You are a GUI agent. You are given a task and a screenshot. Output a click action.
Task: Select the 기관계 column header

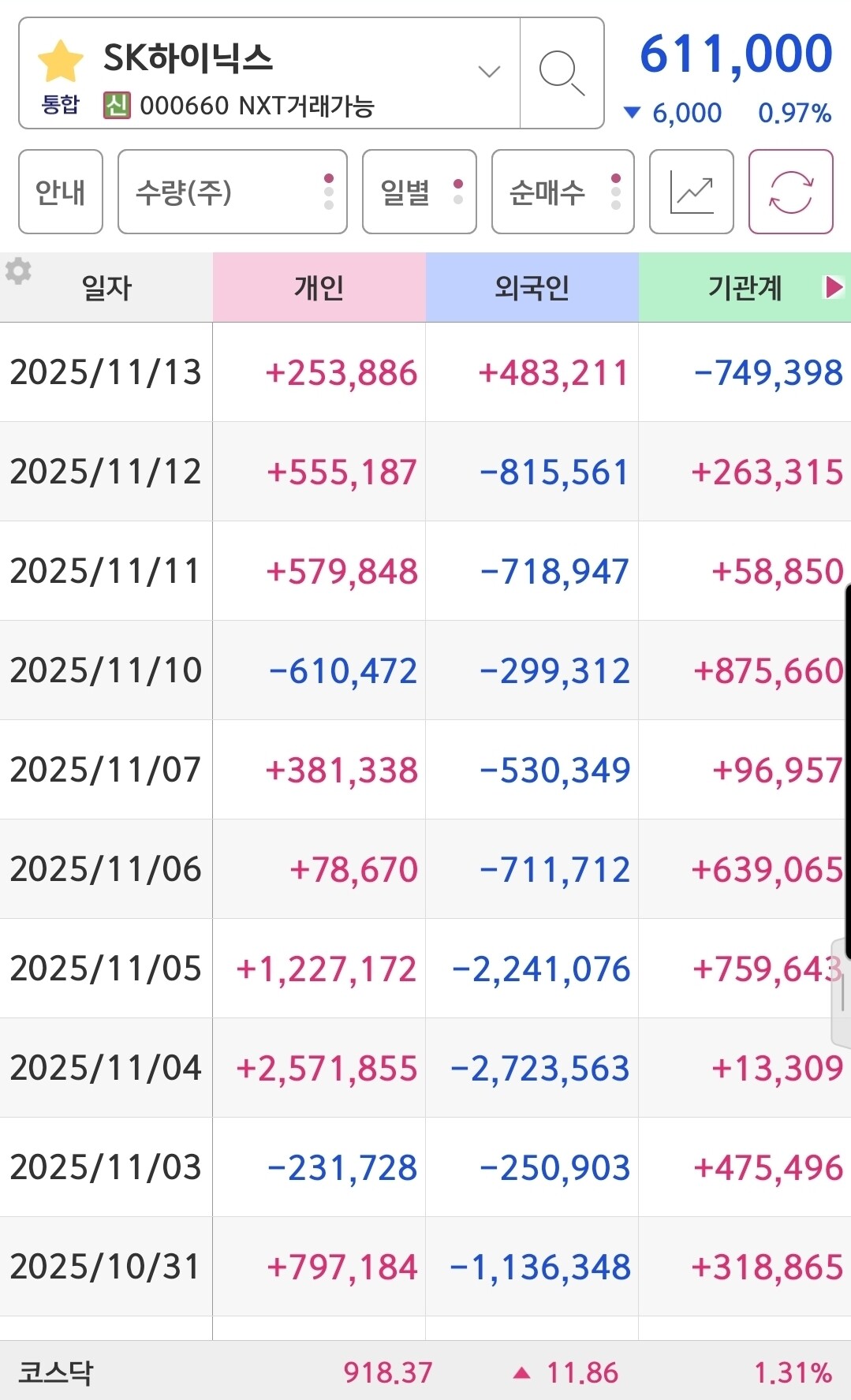click(744, 287)
